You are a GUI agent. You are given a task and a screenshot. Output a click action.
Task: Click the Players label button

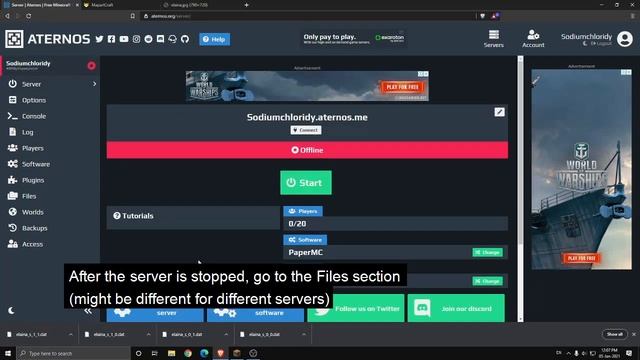[303, 211]
